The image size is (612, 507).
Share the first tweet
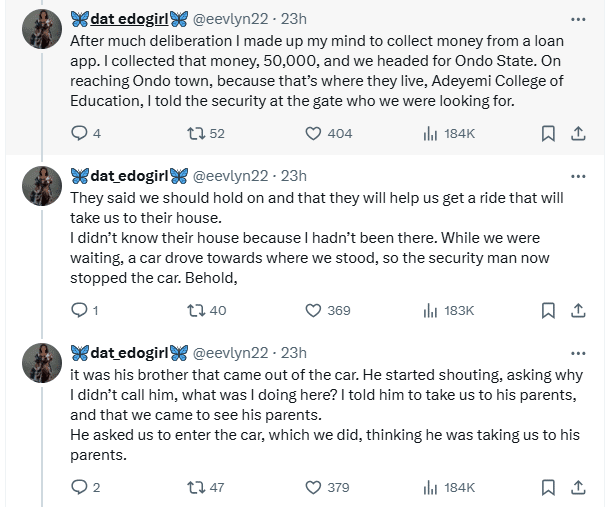(x=578, y=133)
